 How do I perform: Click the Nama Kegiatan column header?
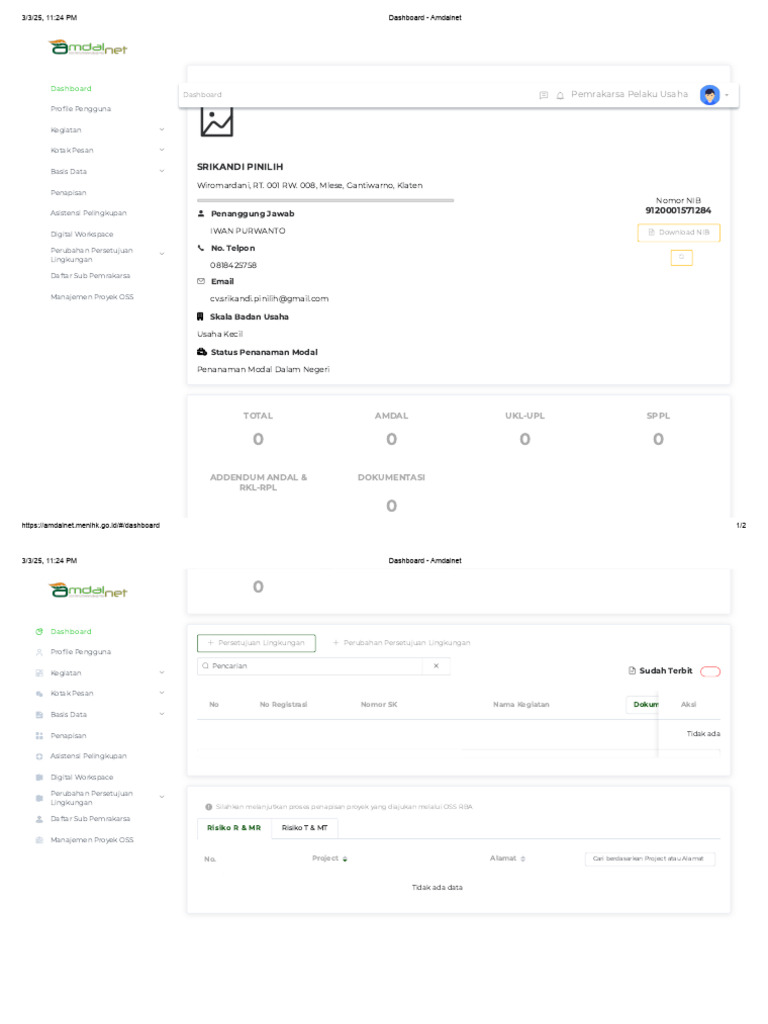[521, 705]
